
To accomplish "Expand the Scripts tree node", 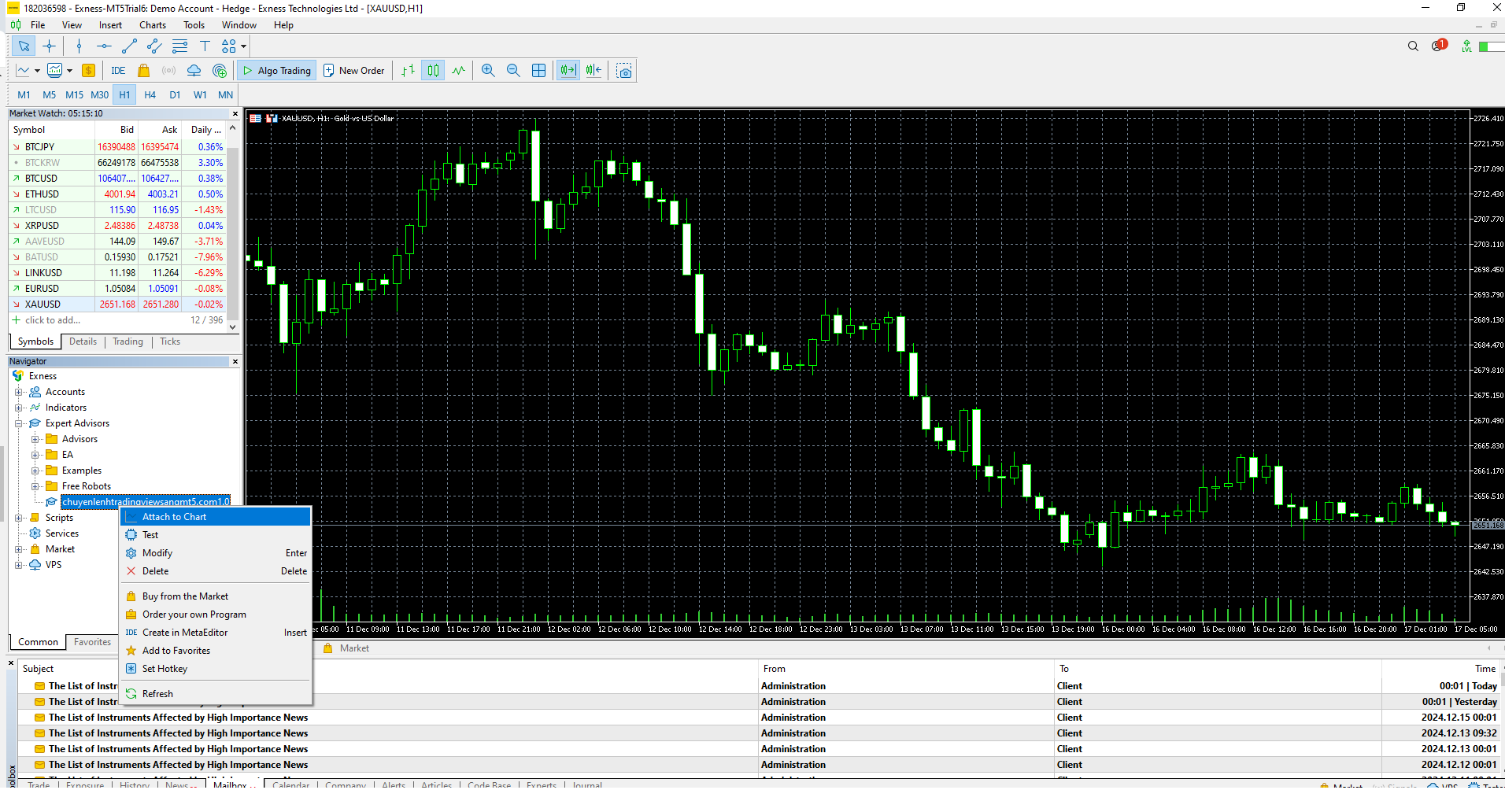I will [x=19, y=518].
